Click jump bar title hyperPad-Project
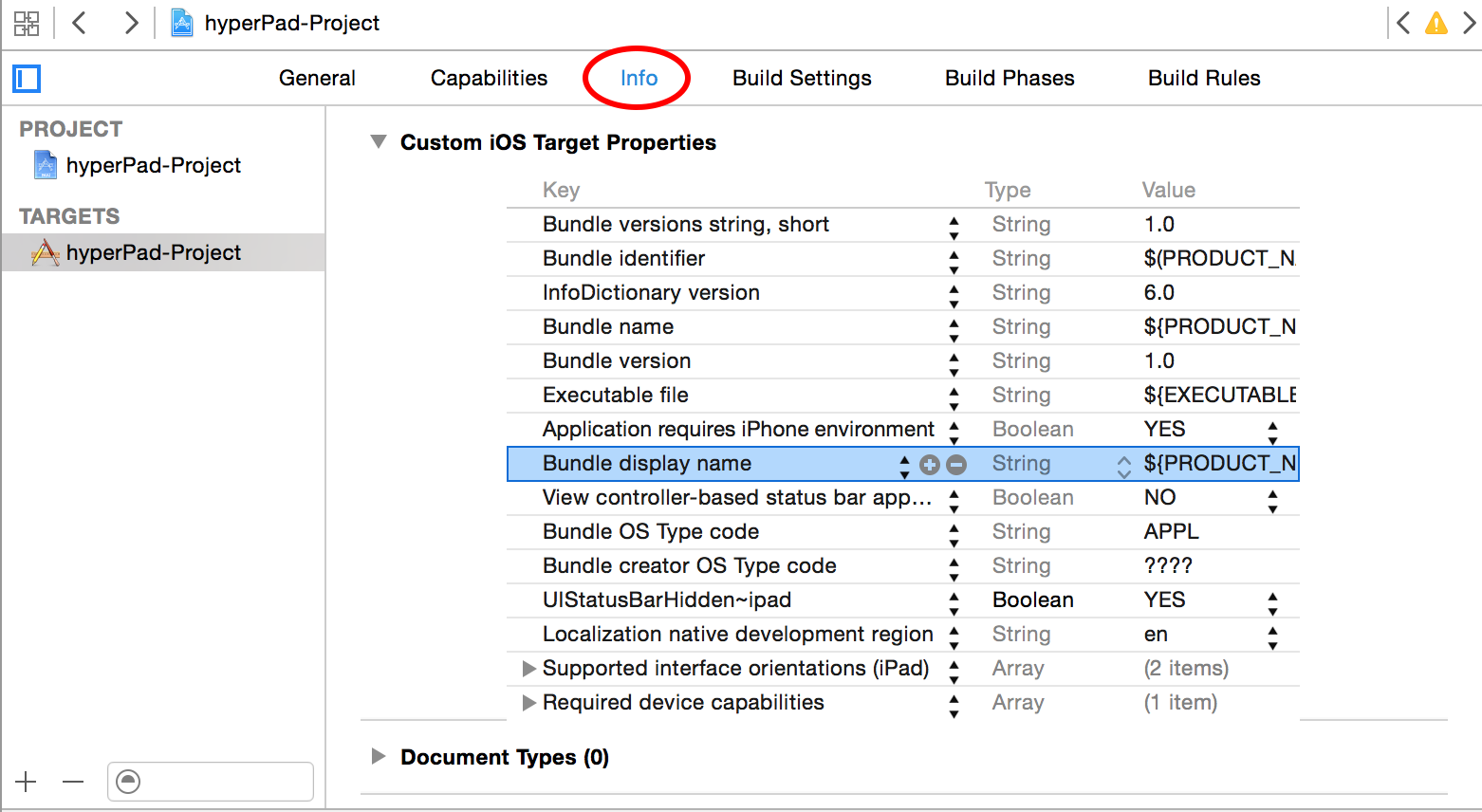The width and height of the screenshot is (1482, 812). (292, 23)
